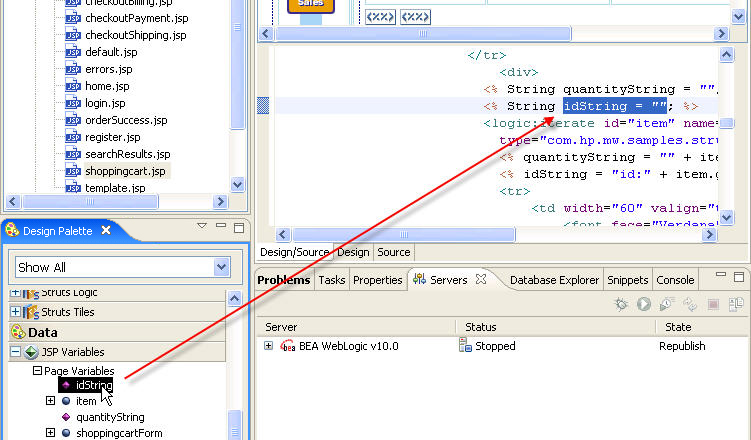Image resolution: width=751 pixels, height=440 pixels.
Task: Click the Servers tab icon
Action: tap(419, 279)
